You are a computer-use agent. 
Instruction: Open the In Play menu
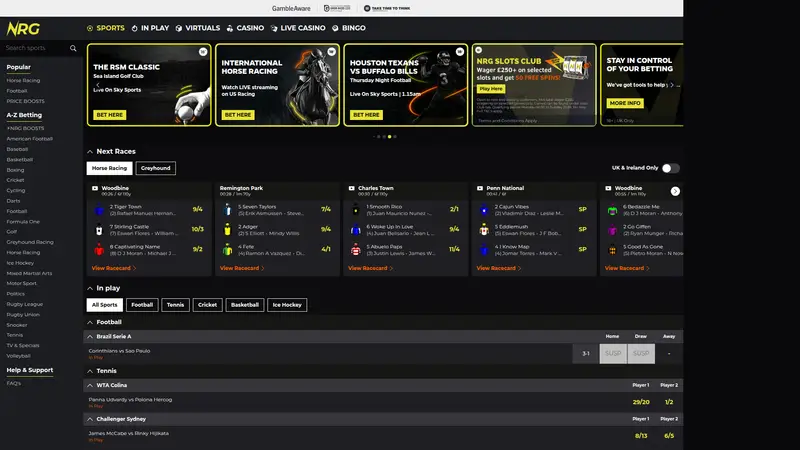pos(150,28)
